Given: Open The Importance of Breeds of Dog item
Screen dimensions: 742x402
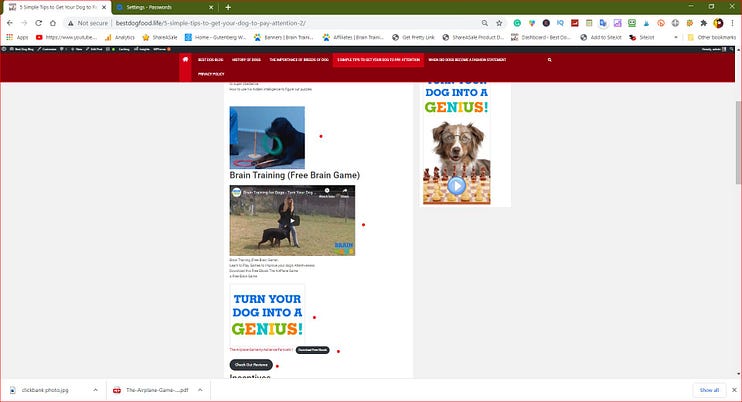Looking at the screenshot, I should 299,60.
